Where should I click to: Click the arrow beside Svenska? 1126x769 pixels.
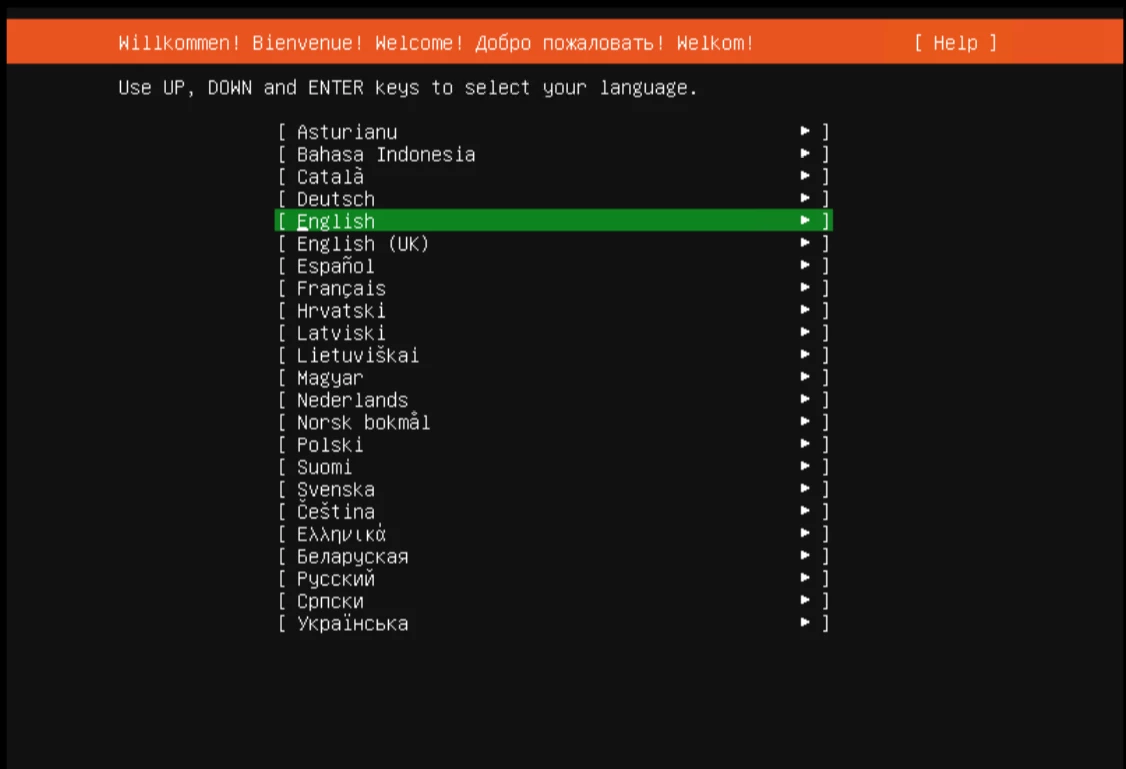[x=805, y=488]
